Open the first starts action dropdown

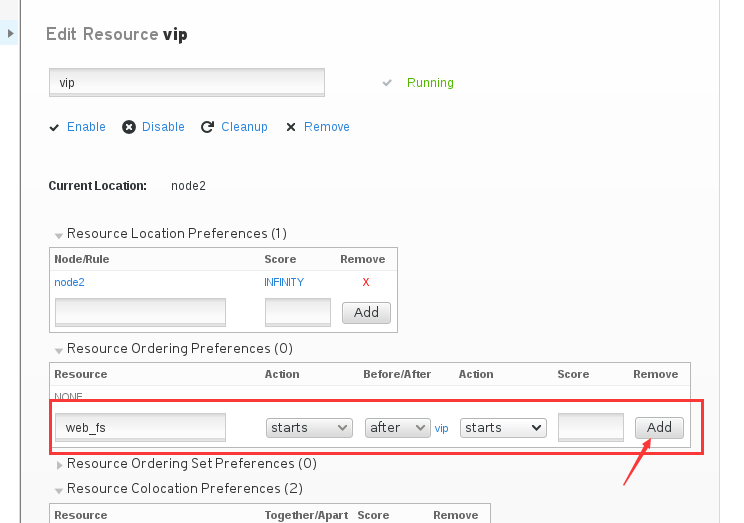[309, 428]
